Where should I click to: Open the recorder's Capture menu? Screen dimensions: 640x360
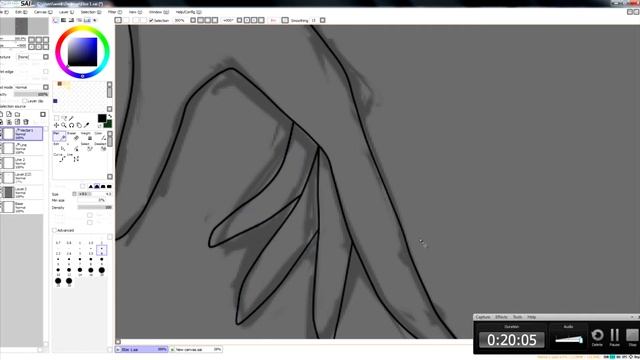coord(483,317)
